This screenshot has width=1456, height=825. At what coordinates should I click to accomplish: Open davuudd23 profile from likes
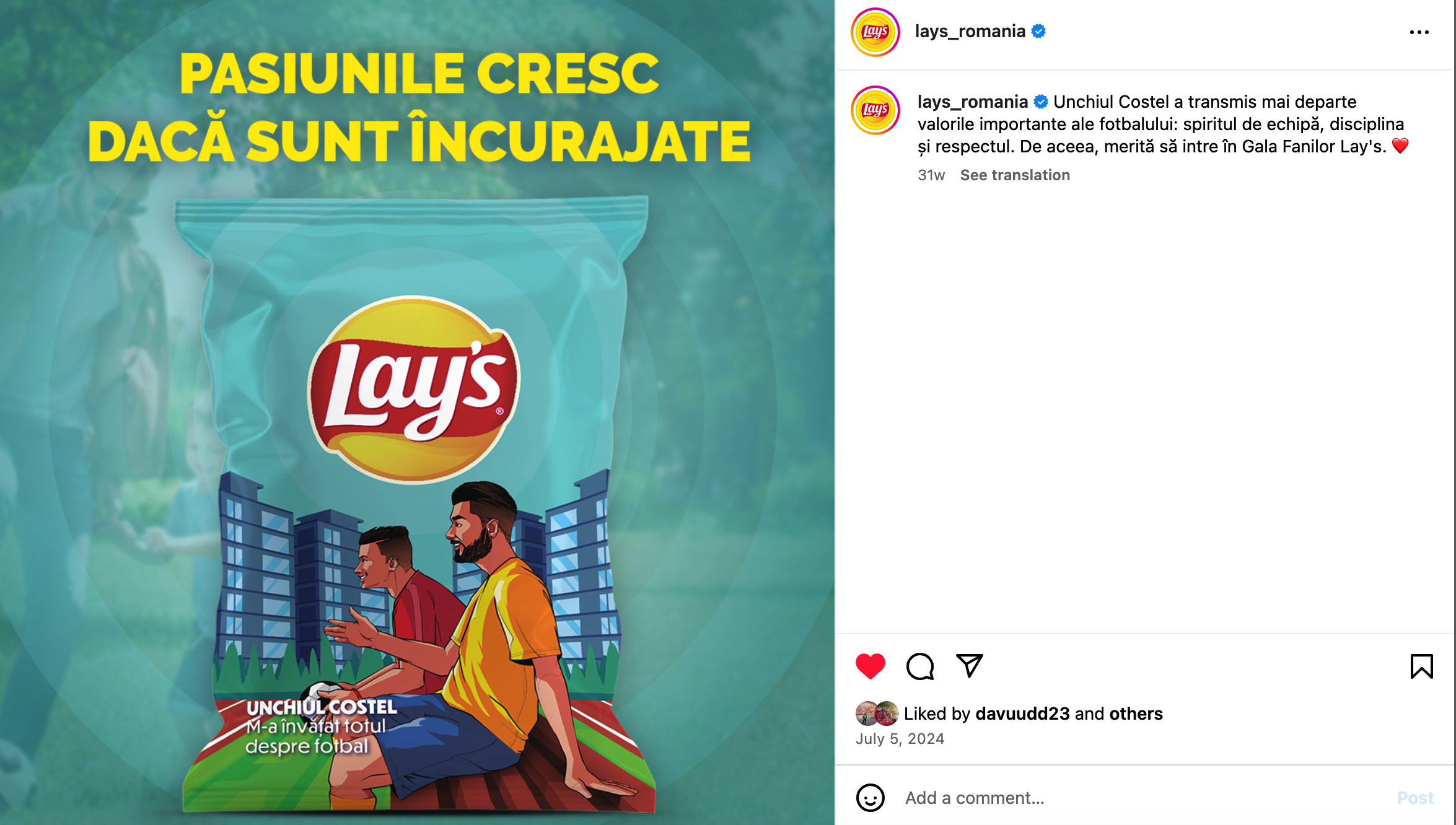coord(1022,714)
